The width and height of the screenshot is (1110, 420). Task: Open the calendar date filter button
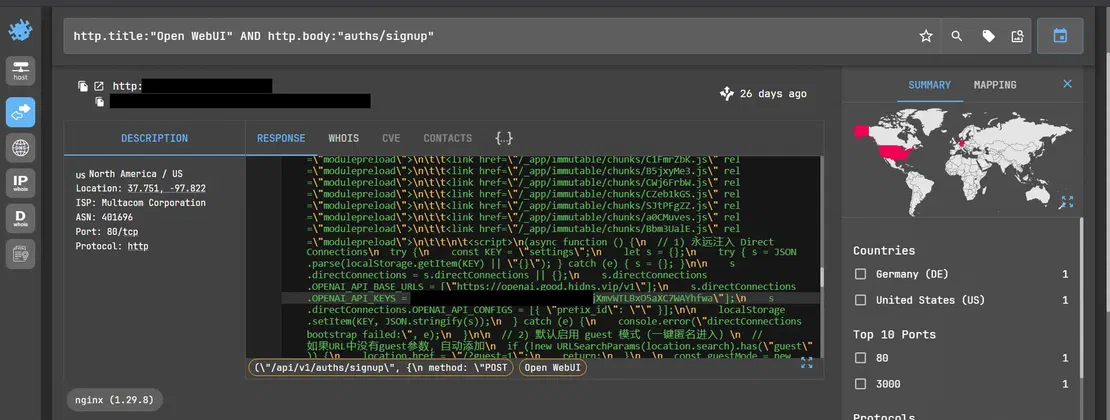[1060, 36]
